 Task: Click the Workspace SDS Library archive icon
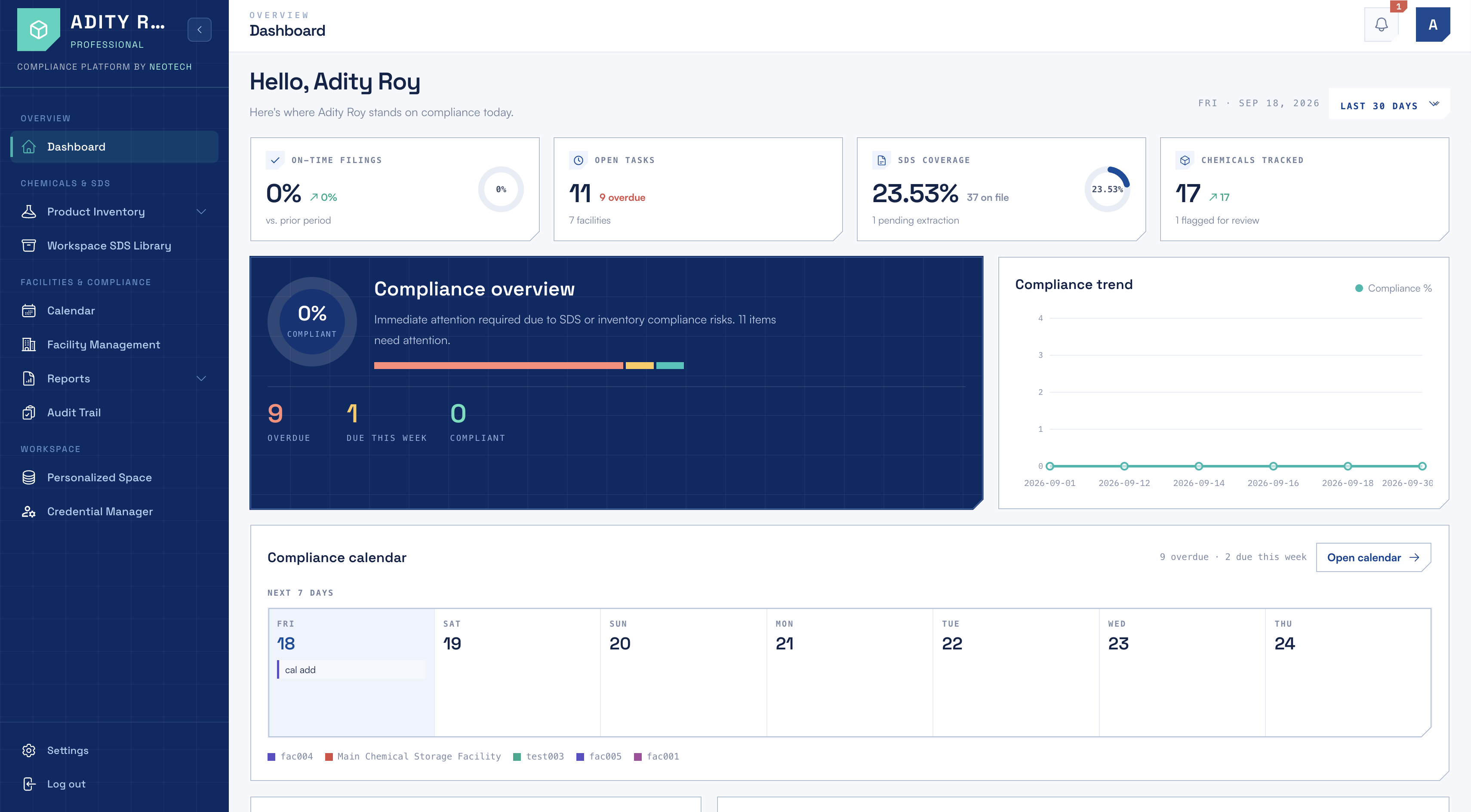tap(28, 246)
